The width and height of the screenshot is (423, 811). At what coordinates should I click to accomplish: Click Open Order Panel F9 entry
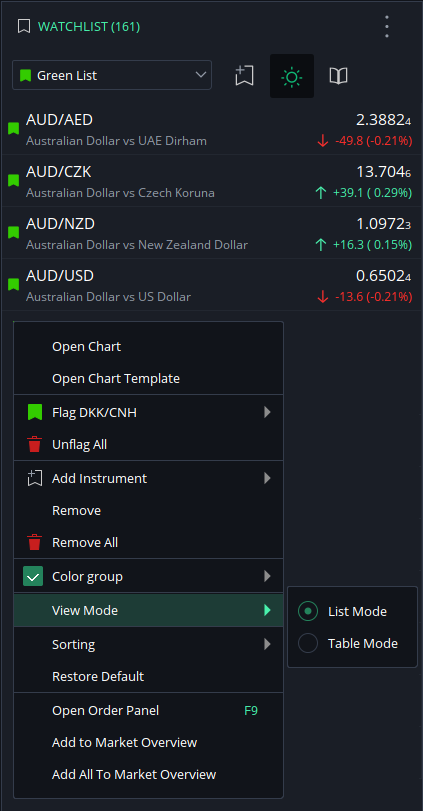coord(148,711)
